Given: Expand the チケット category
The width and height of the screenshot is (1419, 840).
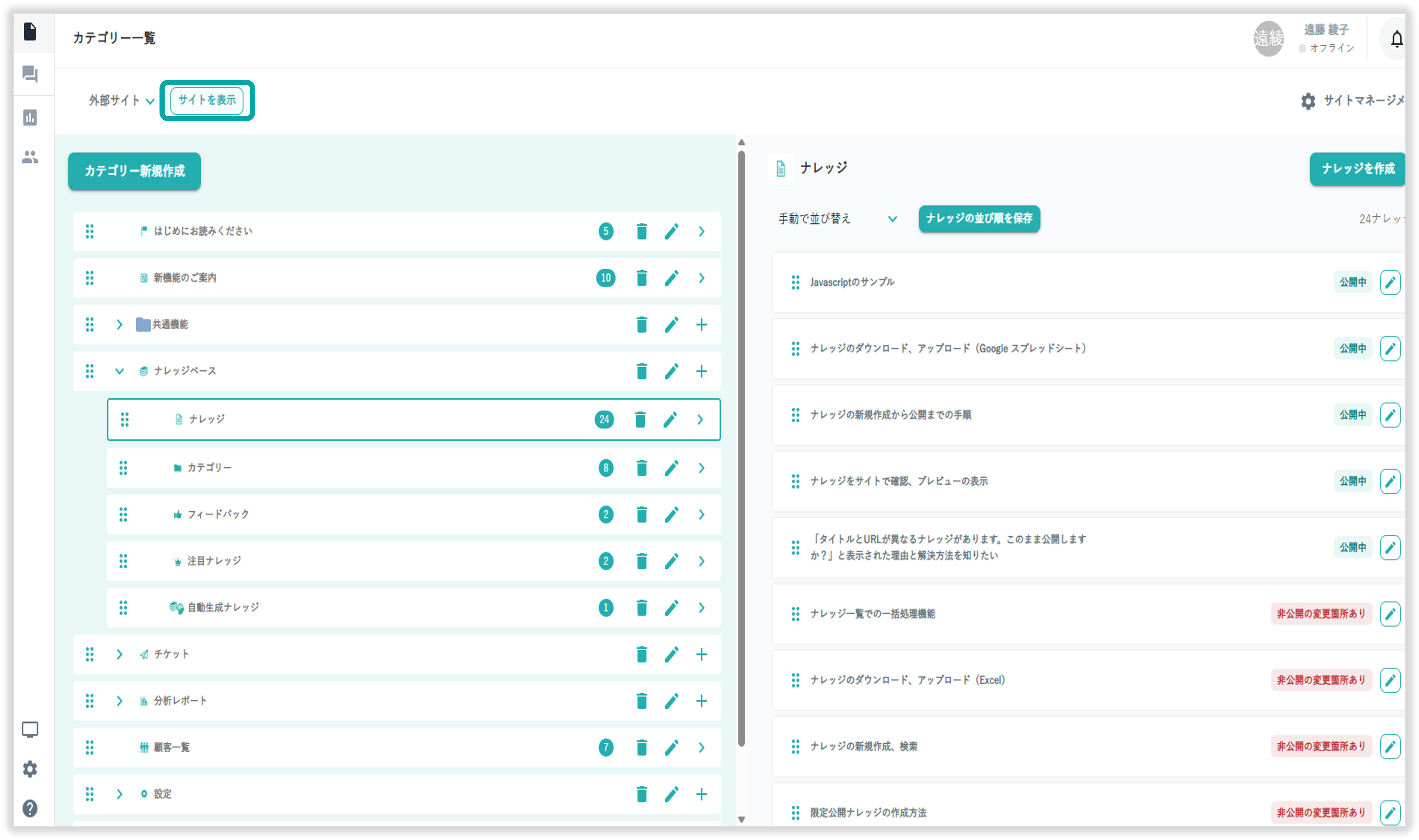Looking at the screenshot, I should click(x=119, y=654).
